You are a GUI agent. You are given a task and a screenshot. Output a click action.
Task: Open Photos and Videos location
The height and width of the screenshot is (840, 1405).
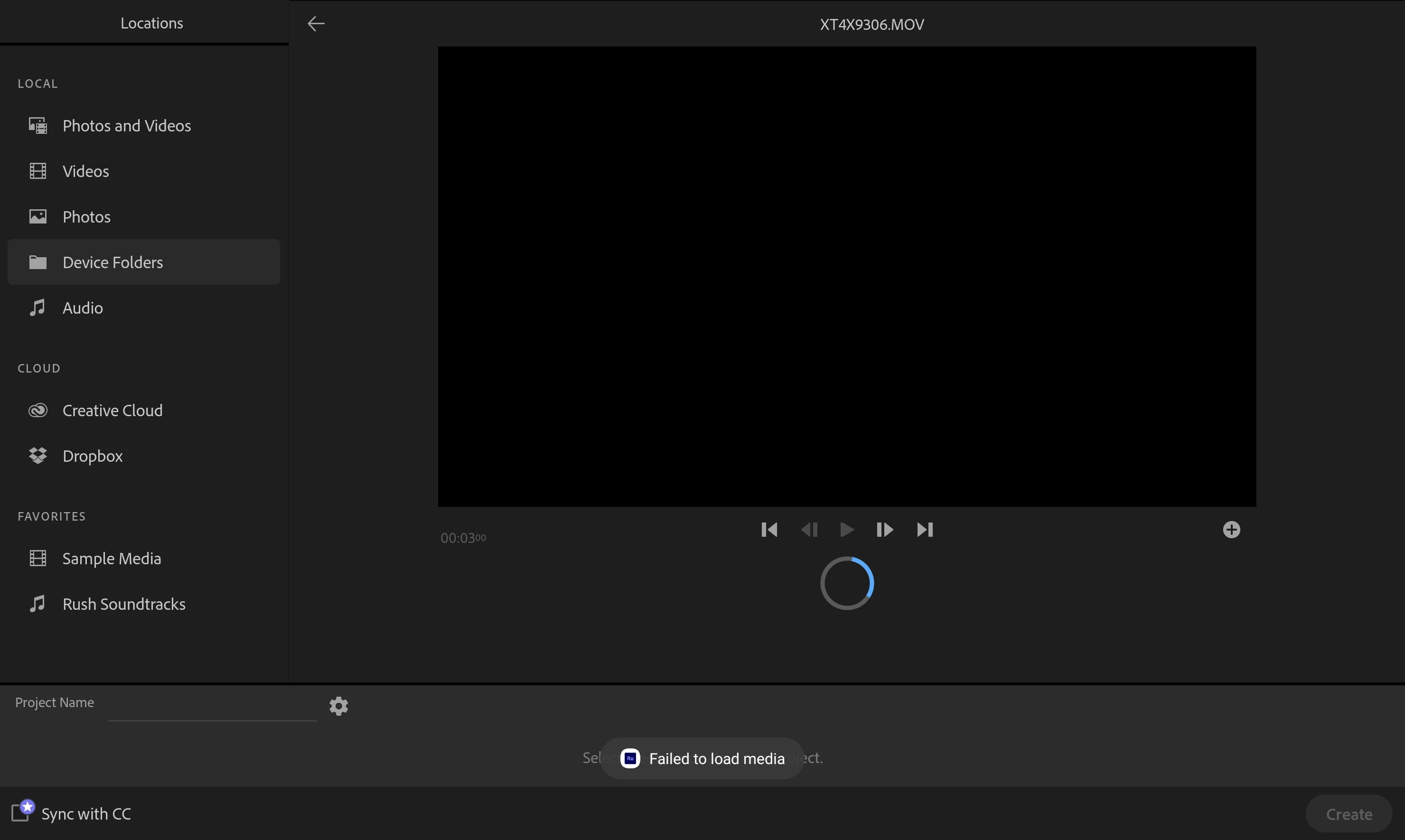pos(126,126)
